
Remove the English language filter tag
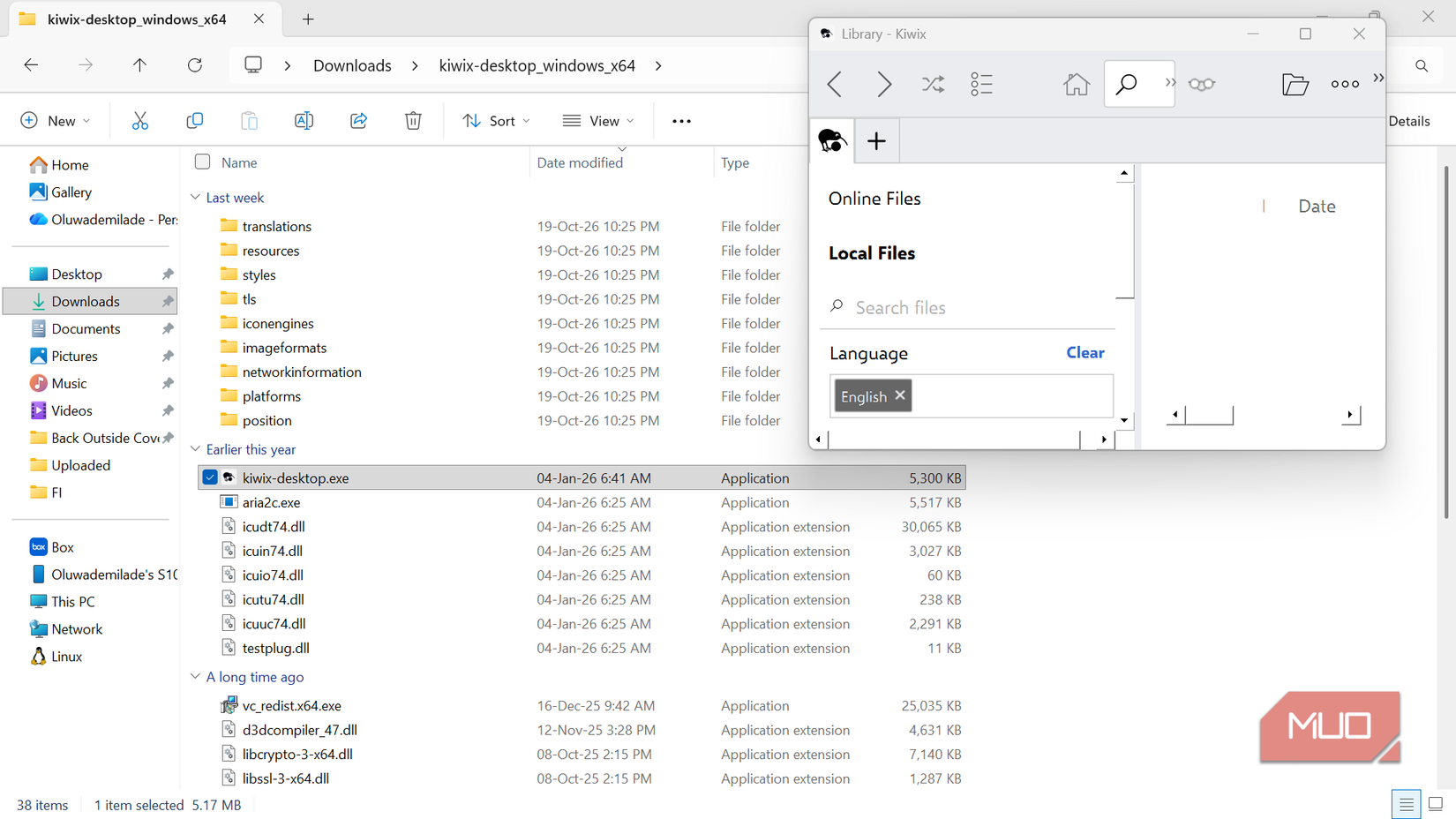tap(900, 395)
